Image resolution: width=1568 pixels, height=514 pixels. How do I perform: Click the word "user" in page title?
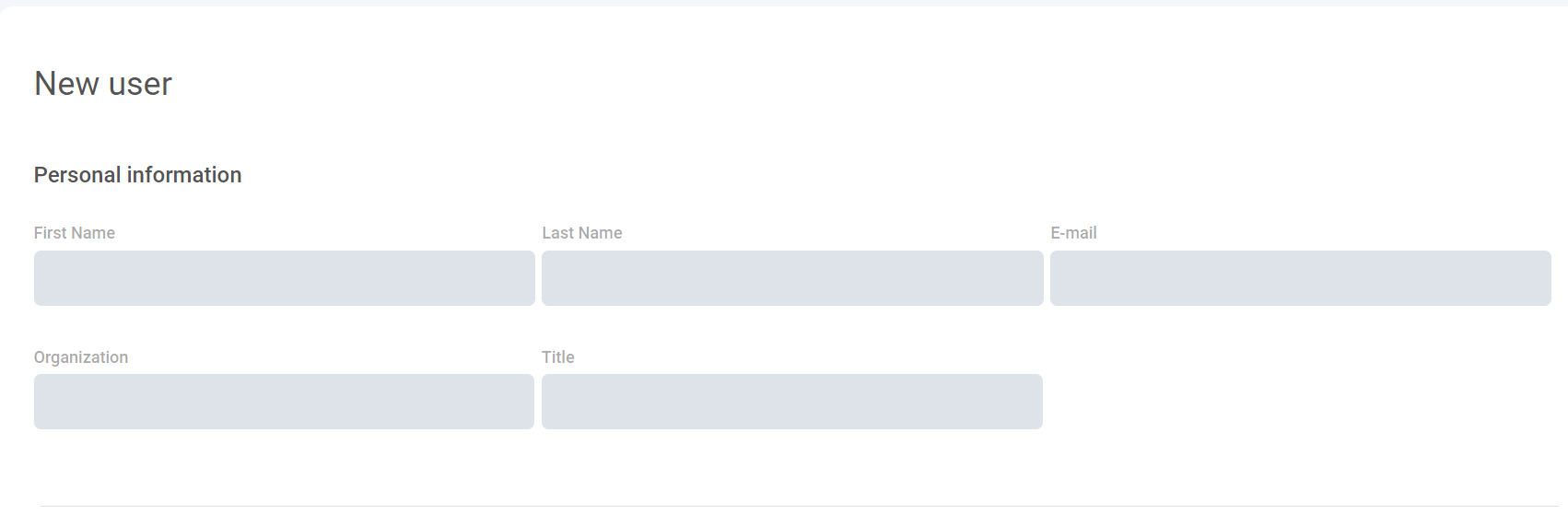[x=140, y=84]
